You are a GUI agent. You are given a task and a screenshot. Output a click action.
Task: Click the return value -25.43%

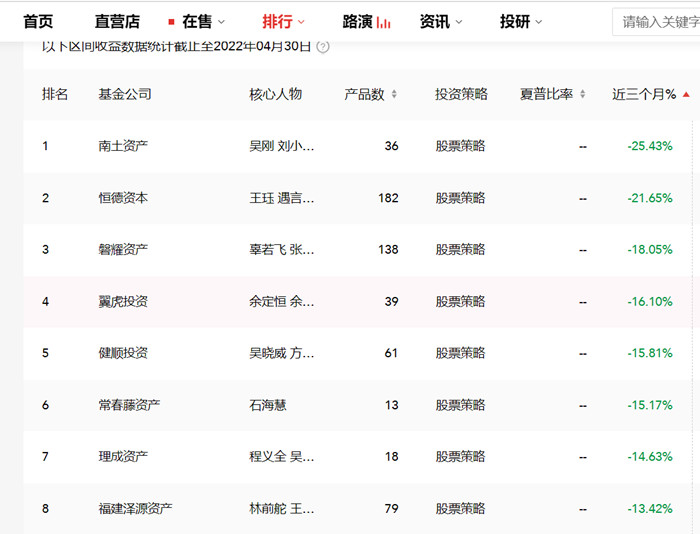point(650,146)
